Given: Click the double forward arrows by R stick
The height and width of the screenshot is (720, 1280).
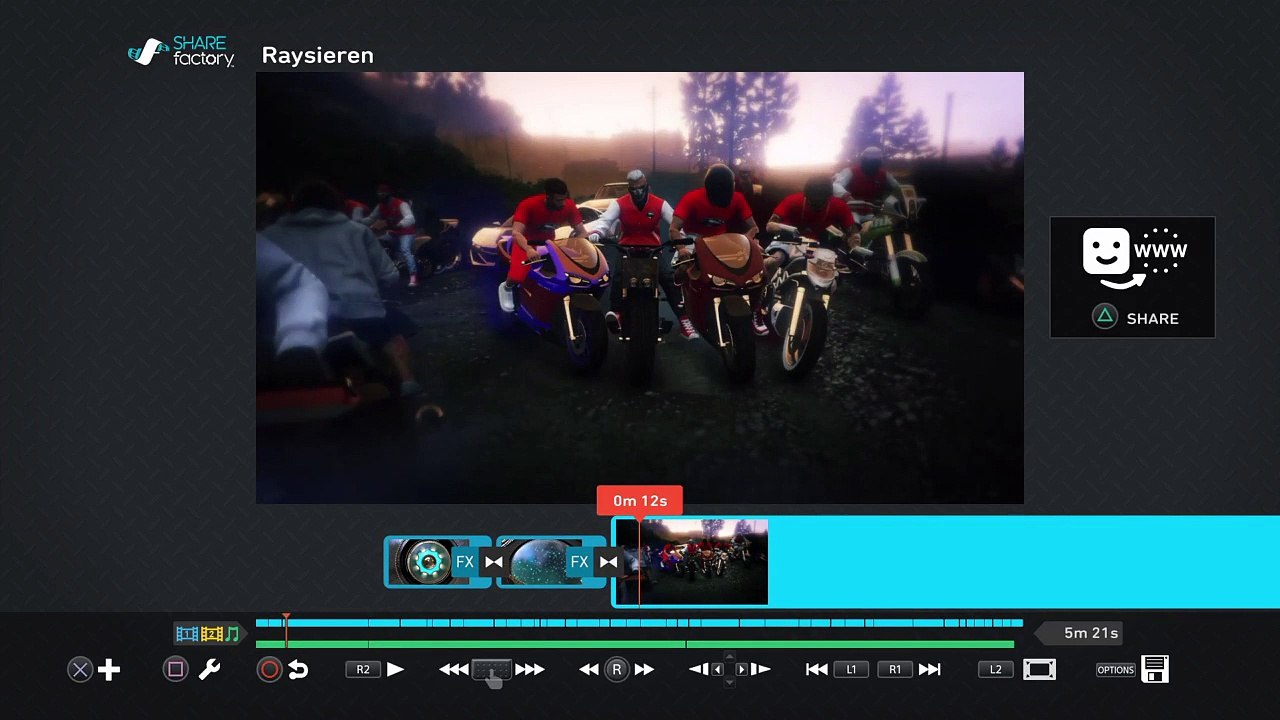Looking at the screenshot, I should 644,670.
